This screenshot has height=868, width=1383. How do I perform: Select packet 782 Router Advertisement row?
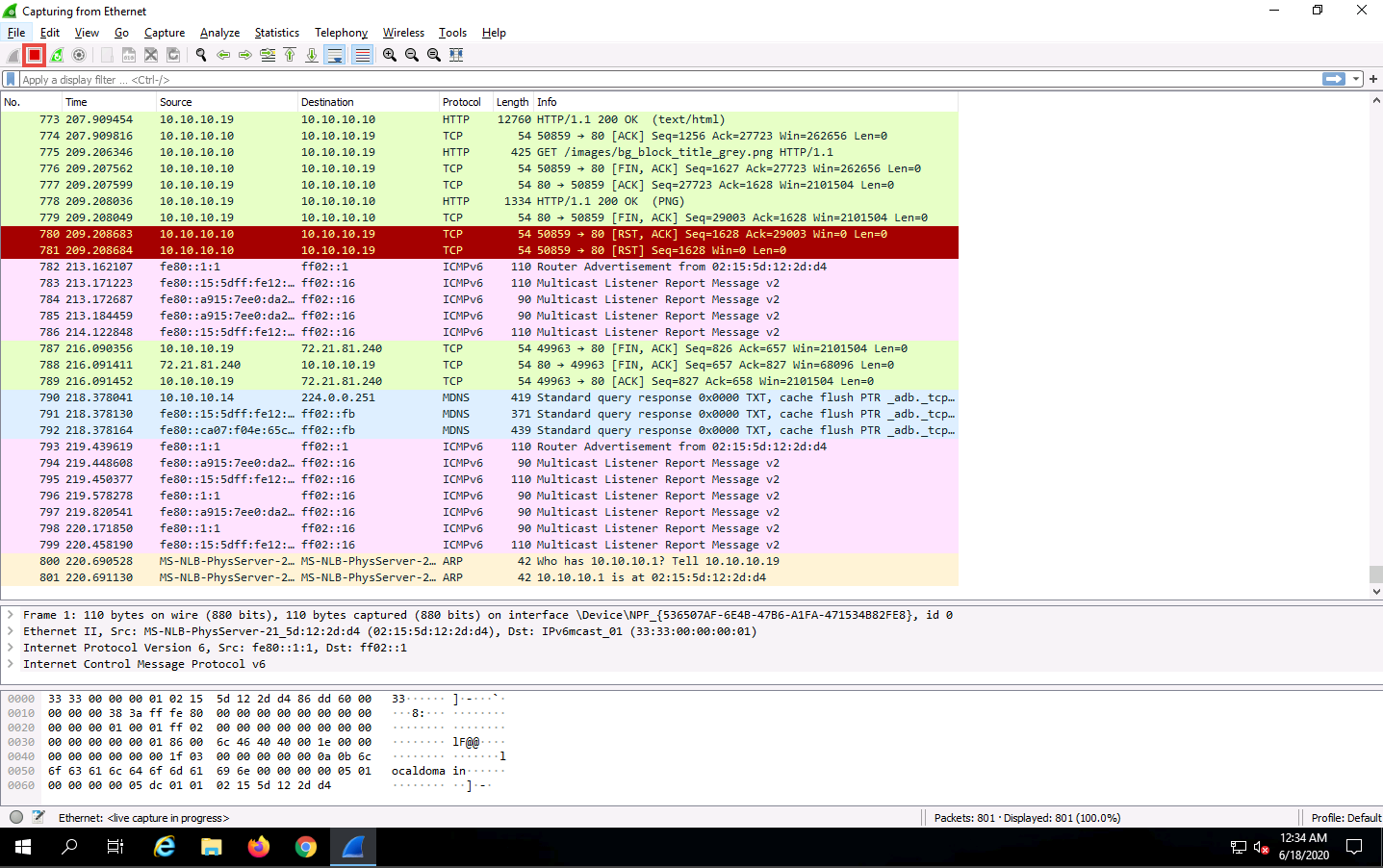479,267
